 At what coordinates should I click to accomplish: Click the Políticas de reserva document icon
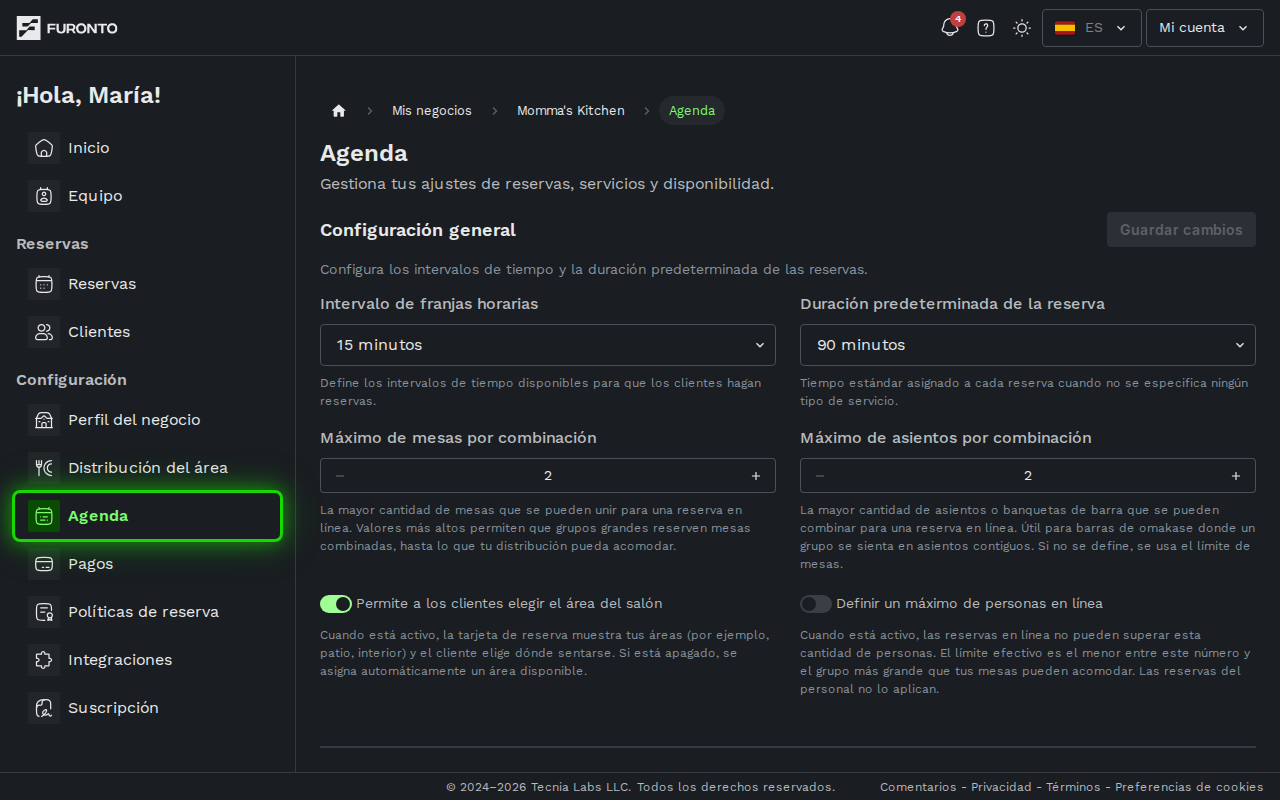(x=44, y=612)
